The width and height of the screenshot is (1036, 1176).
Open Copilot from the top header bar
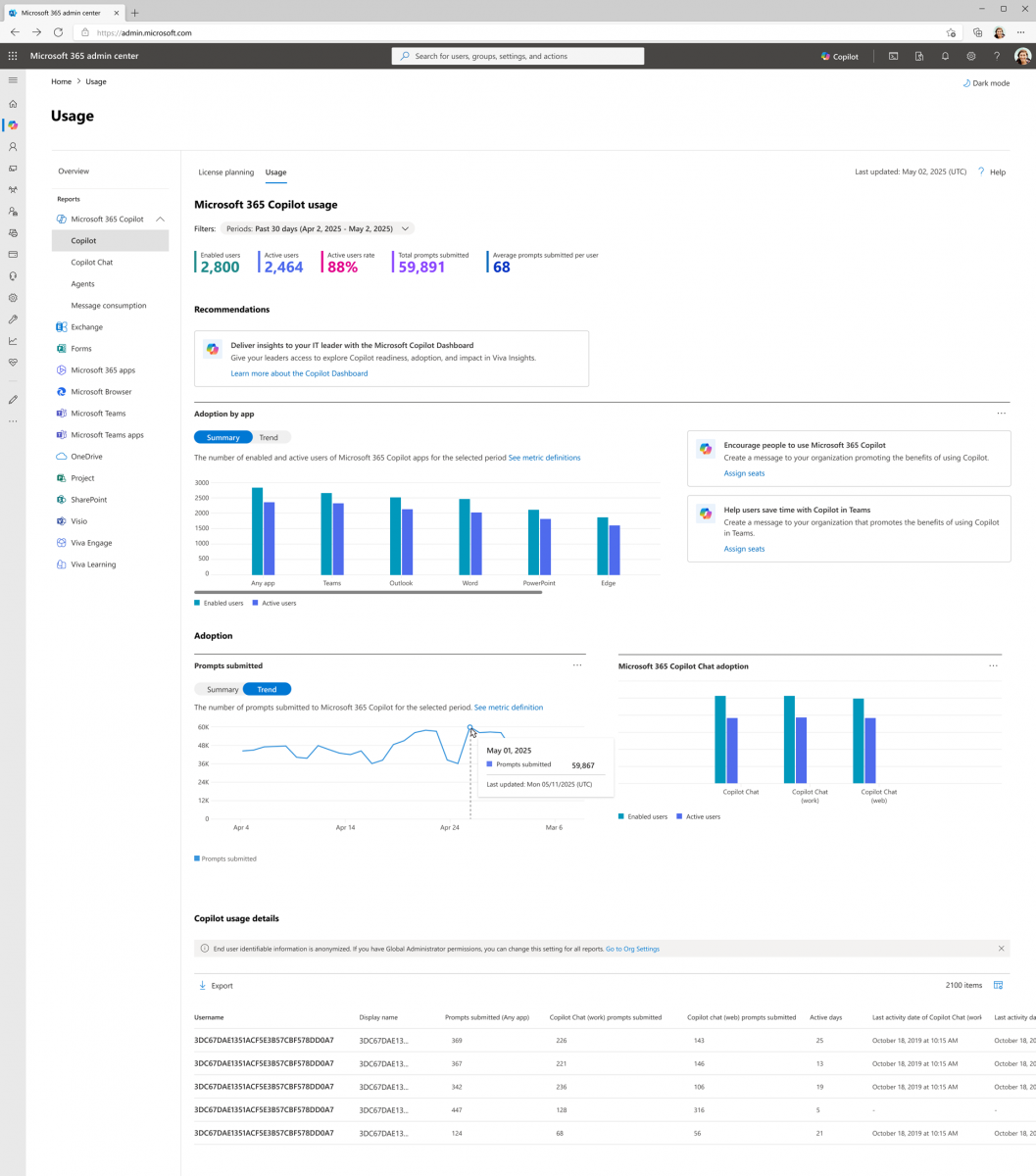(x=839, y=56)
